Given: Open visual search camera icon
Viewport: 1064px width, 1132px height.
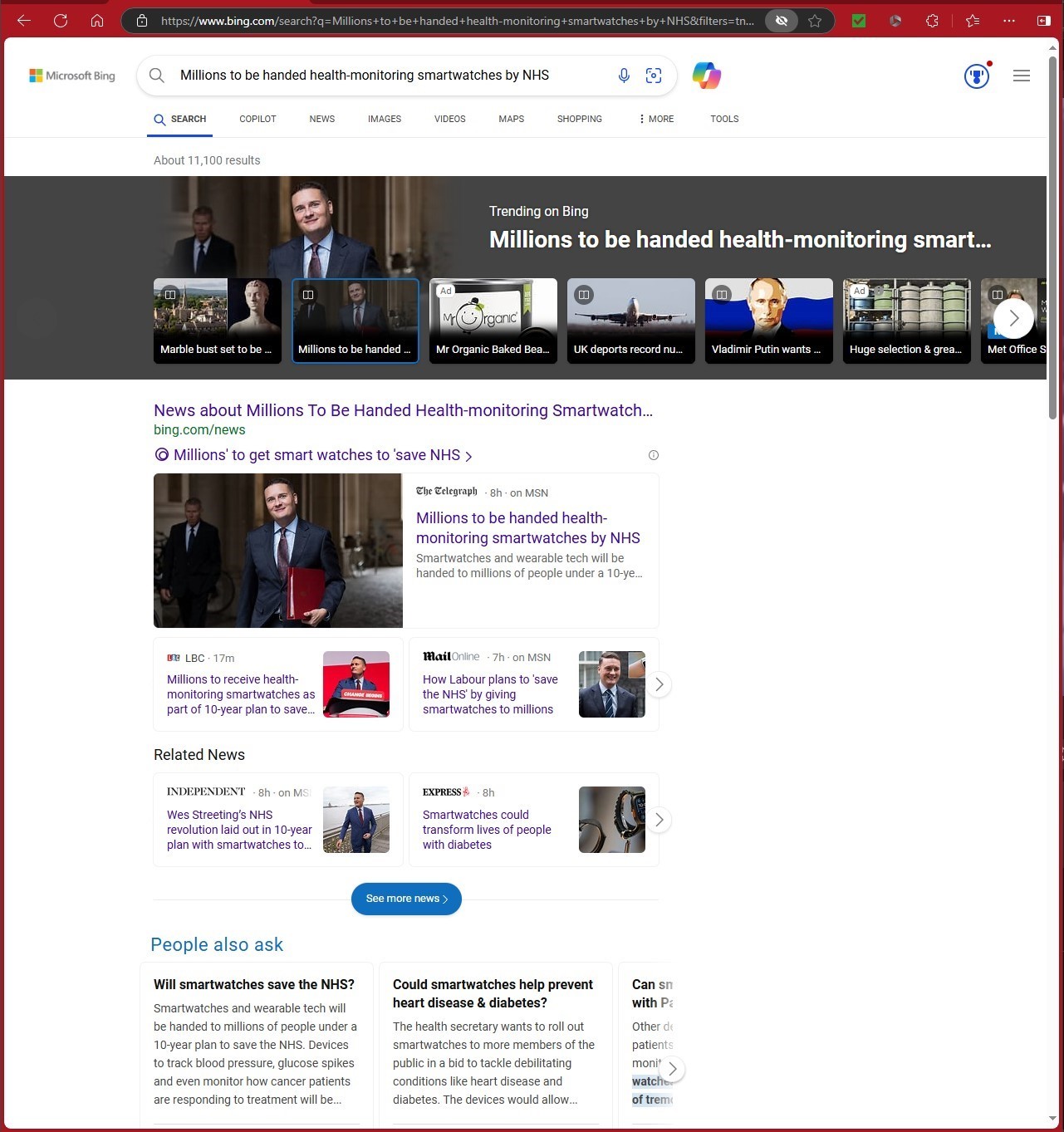Looking at the screenshot, I should (654, 76).
